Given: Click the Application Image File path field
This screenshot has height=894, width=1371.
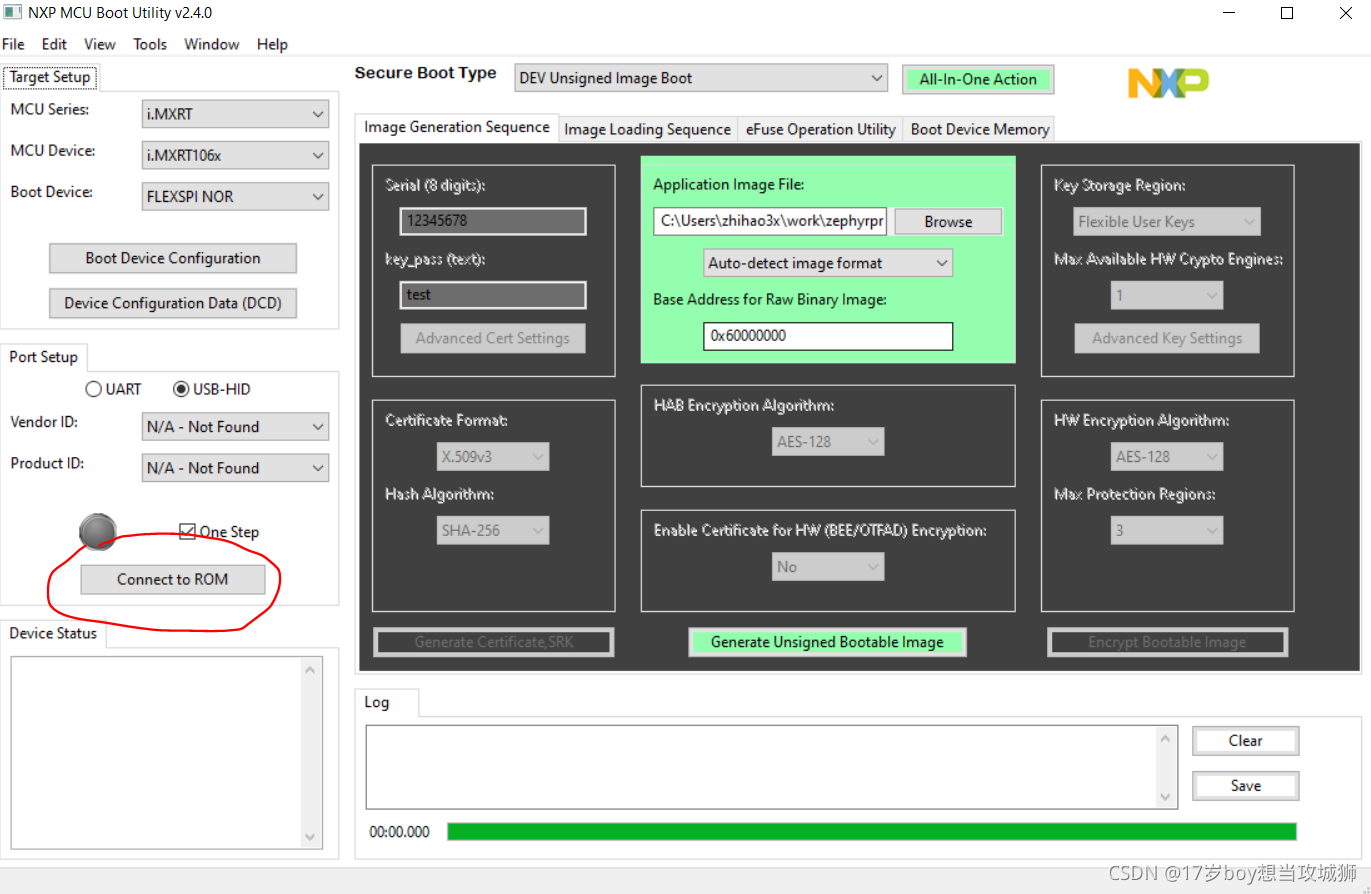Looking at the screenshot, I should coord(770,221).
